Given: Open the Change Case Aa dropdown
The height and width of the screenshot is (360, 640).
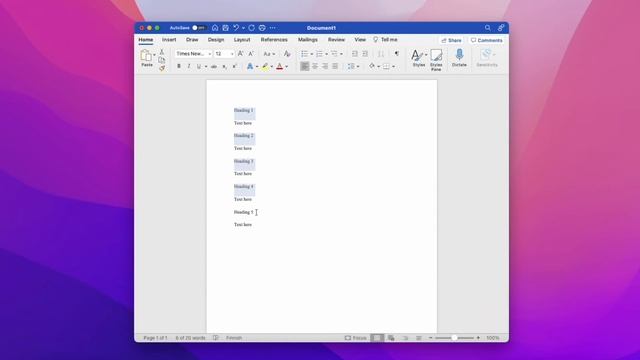Looking at the screenshot, I should click(x=269, y=54).
